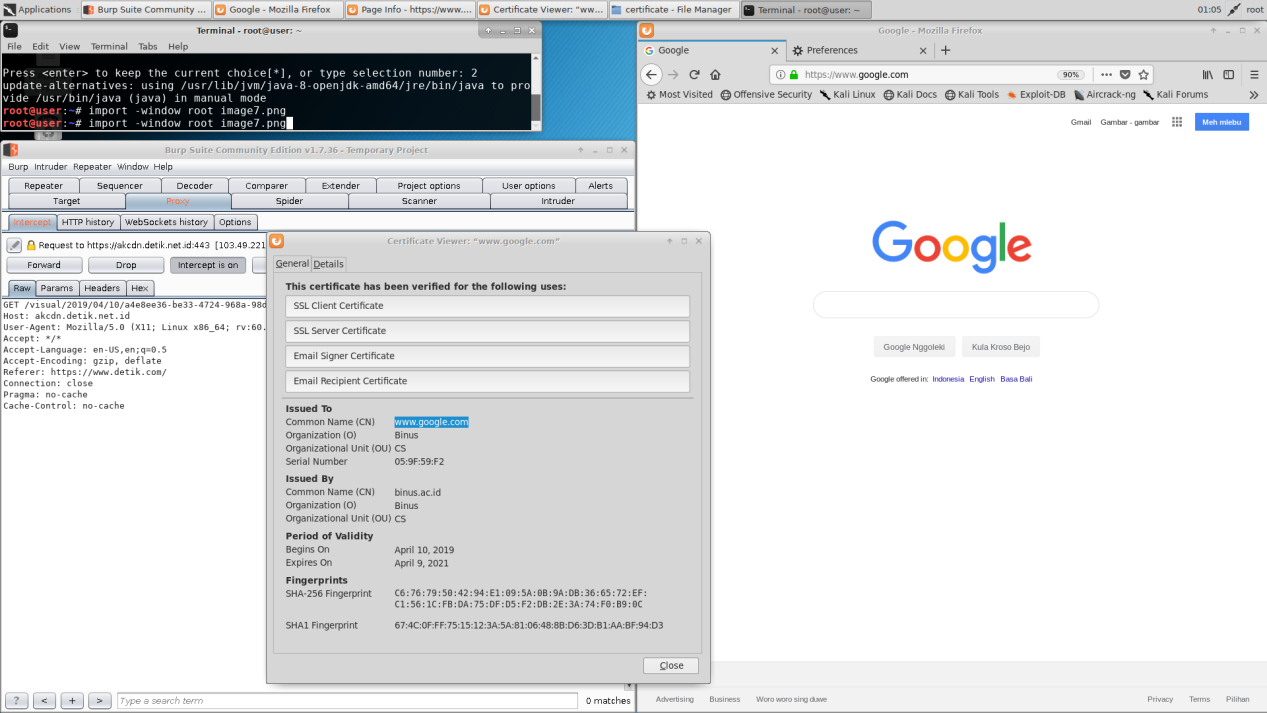
Task: Open the Intruder menu in Burp
Action: coord(50,167)
